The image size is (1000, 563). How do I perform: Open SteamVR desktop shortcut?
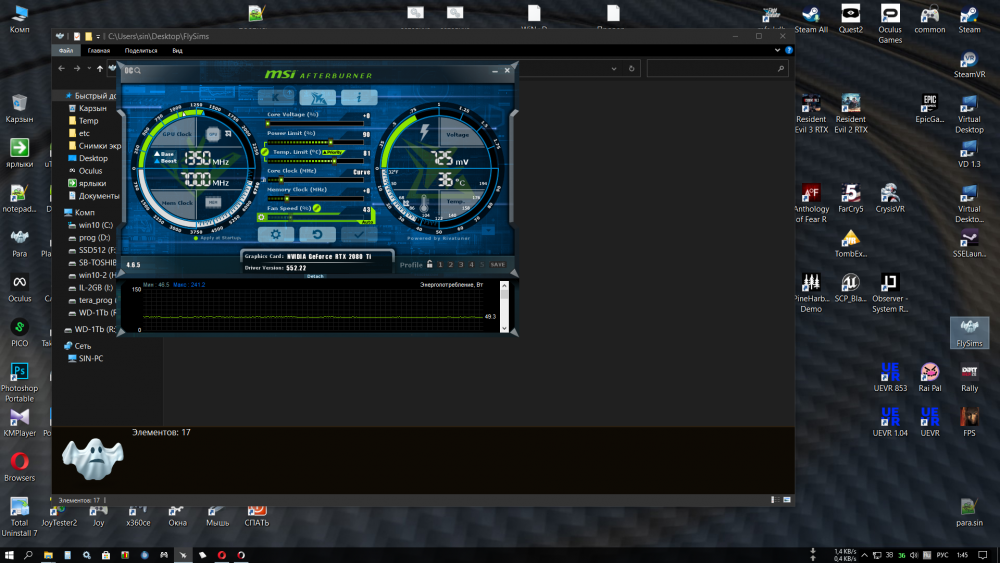(969, 64)
